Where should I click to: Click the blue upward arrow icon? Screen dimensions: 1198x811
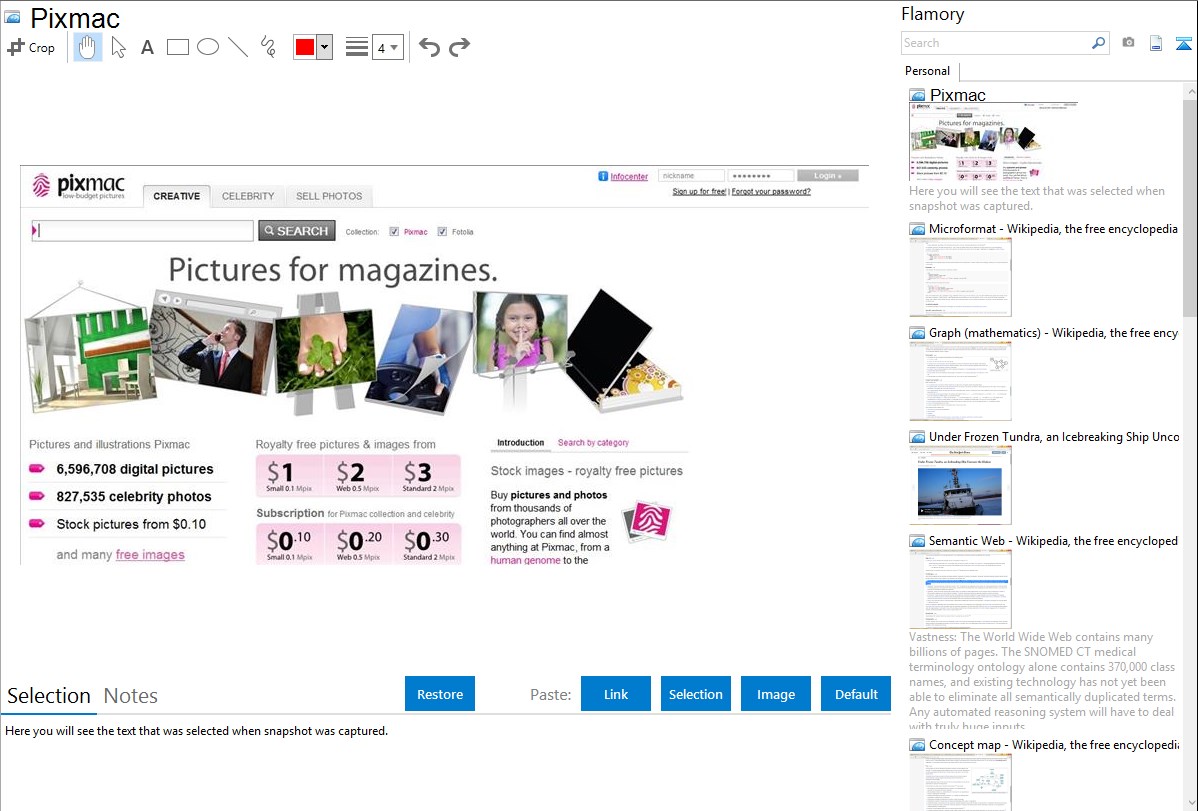1183,43
